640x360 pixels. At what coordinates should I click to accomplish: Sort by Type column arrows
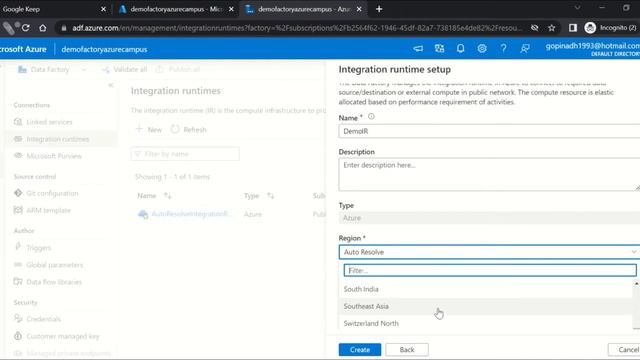tap(270, 196)
